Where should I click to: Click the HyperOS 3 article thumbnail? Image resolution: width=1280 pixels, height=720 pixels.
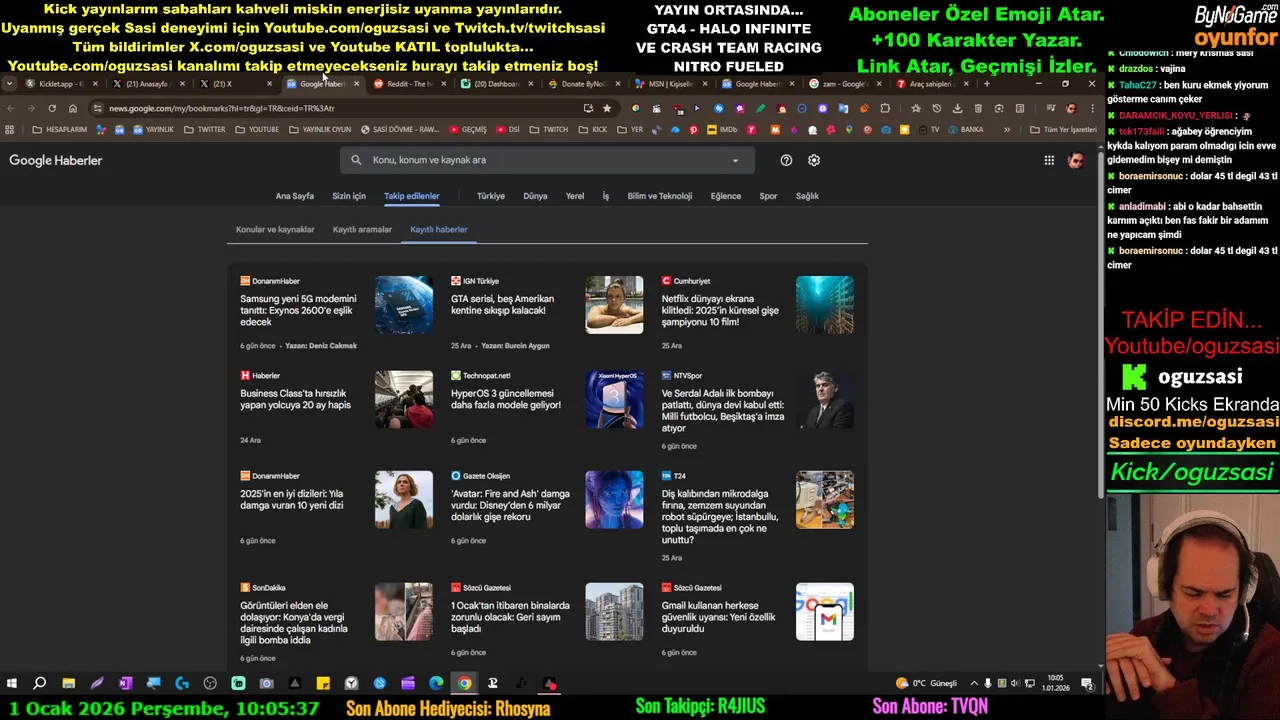614,400
